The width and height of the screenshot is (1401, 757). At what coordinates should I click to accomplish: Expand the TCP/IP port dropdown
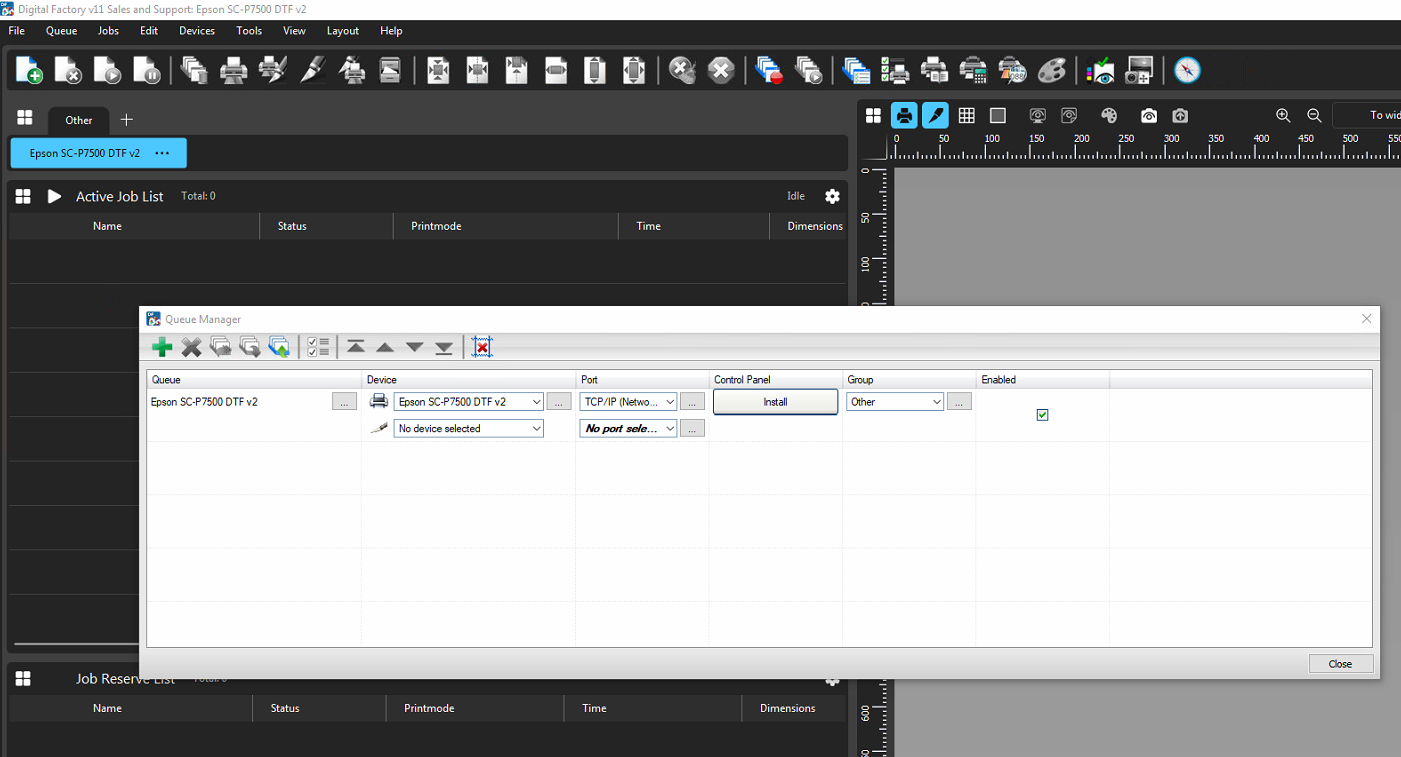pos(628,402)
